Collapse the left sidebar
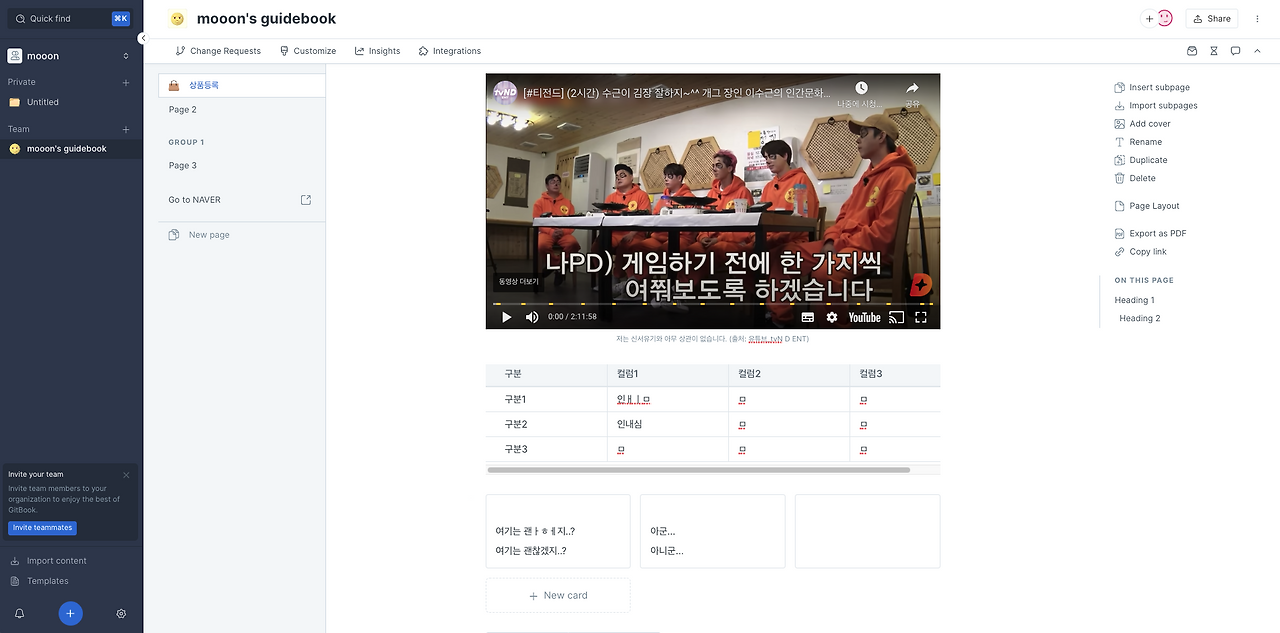This screenshot has width=1280, height=633. point(142,38)
